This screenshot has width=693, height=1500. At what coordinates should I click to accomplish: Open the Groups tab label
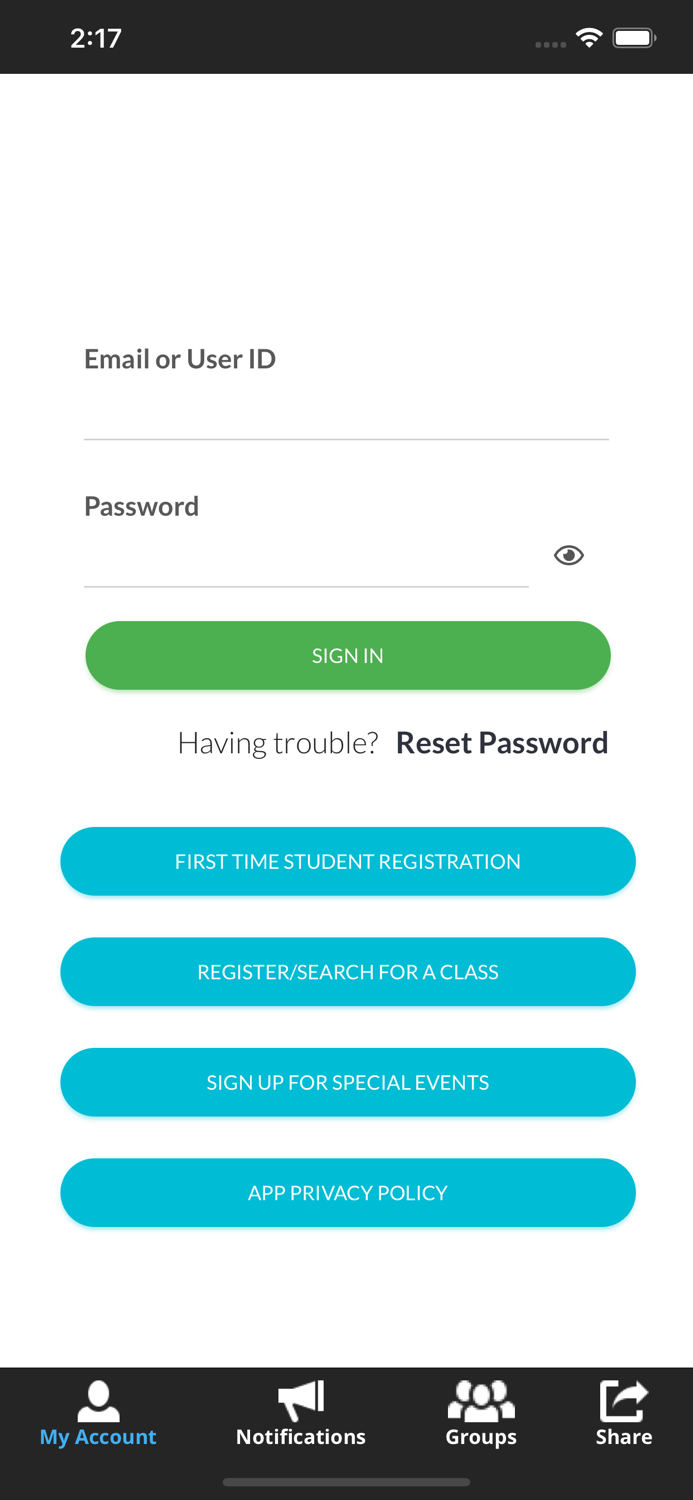click(481, 1437)
